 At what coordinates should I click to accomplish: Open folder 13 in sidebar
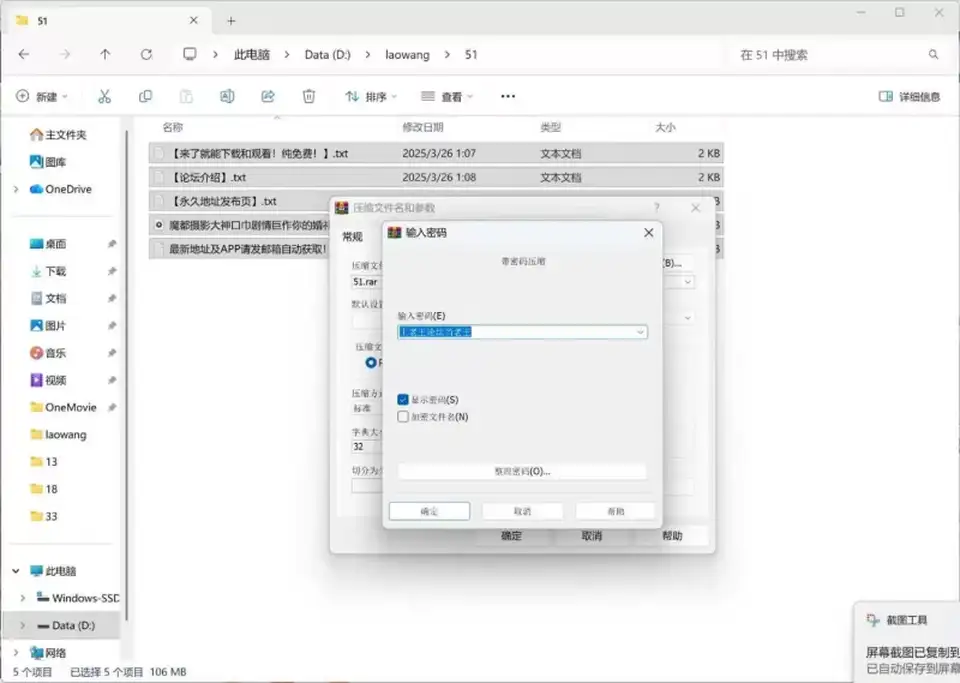[x=44, y=461]
